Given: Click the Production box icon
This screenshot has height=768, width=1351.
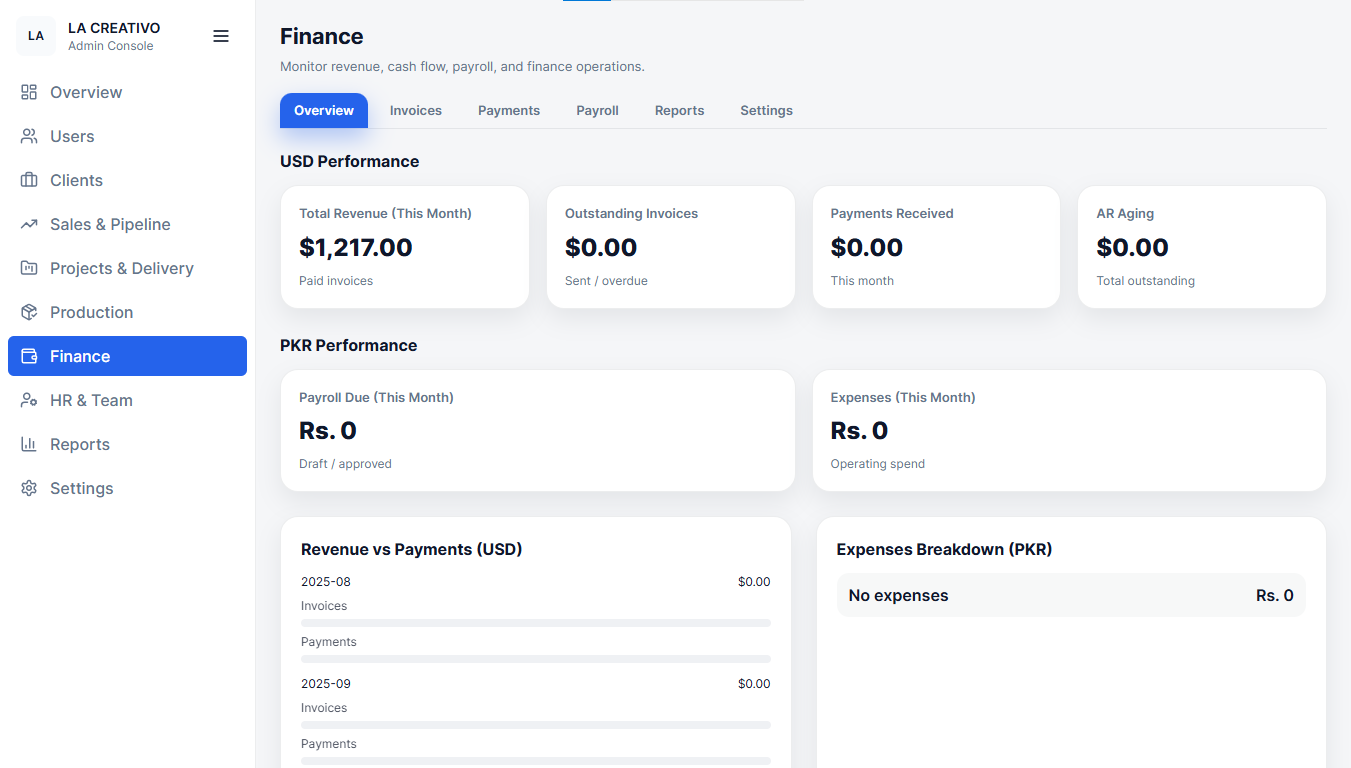Looking at the screenshot, I should click(29, 312).
